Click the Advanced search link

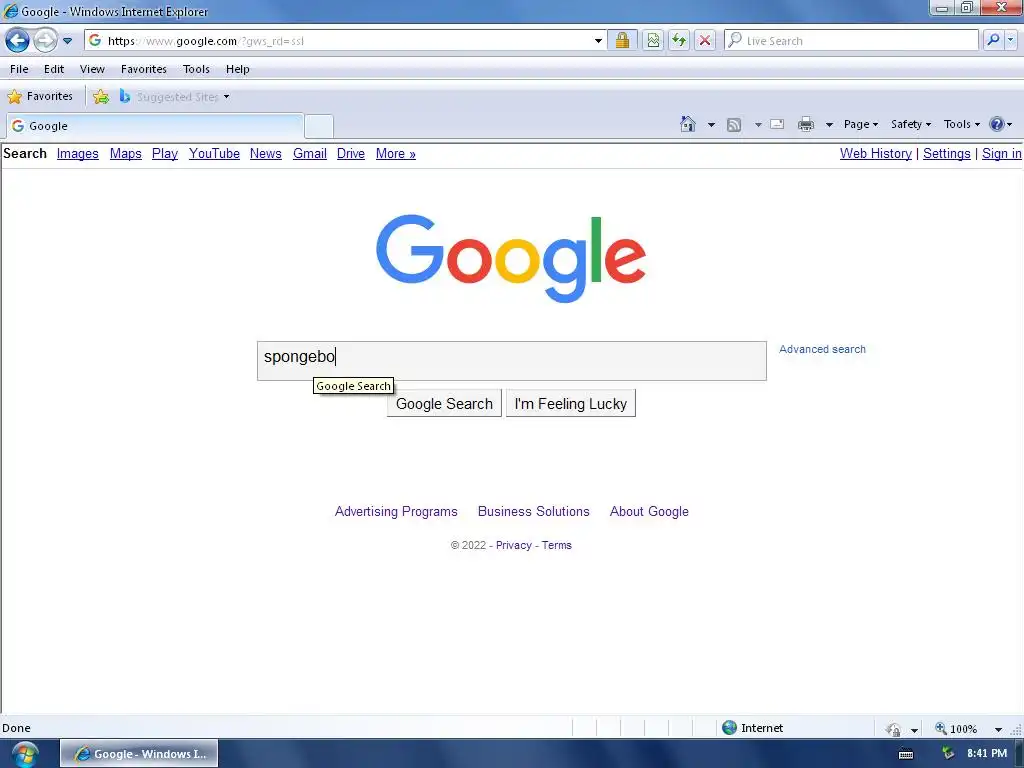[x=822, y=349]
